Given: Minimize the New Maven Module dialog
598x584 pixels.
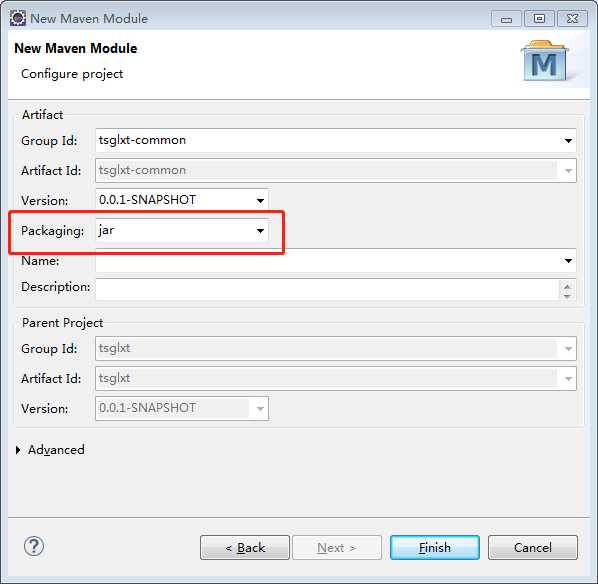Looking at the screenshot, I should point(506,19).
